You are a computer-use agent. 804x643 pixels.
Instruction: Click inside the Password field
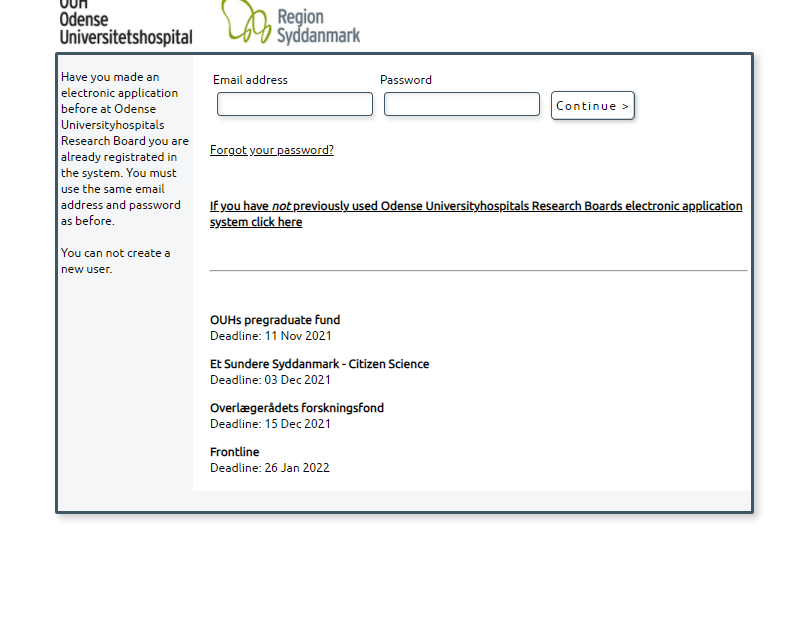461,103
